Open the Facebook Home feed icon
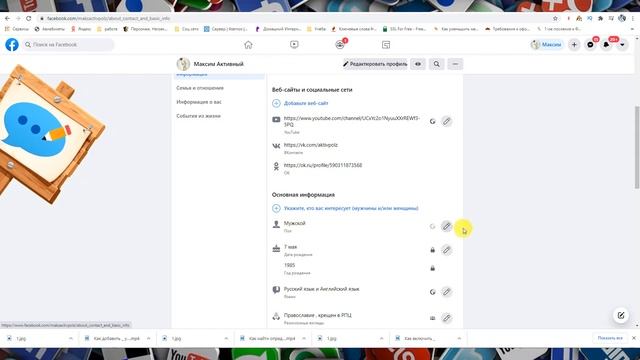The image size is (640, 360). point(248,44)
